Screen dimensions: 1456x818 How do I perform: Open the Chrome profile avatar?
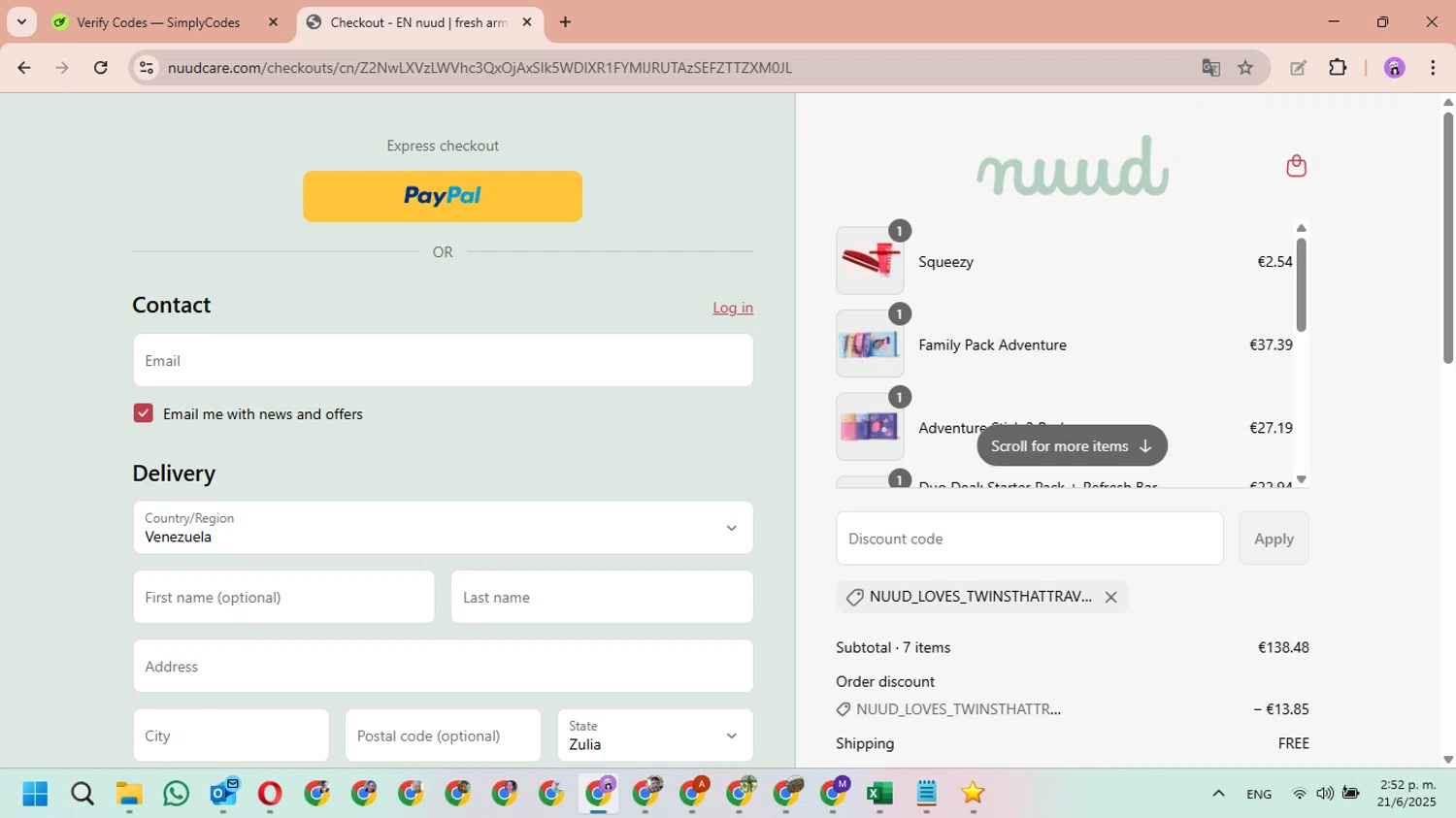coord(1394,68)
